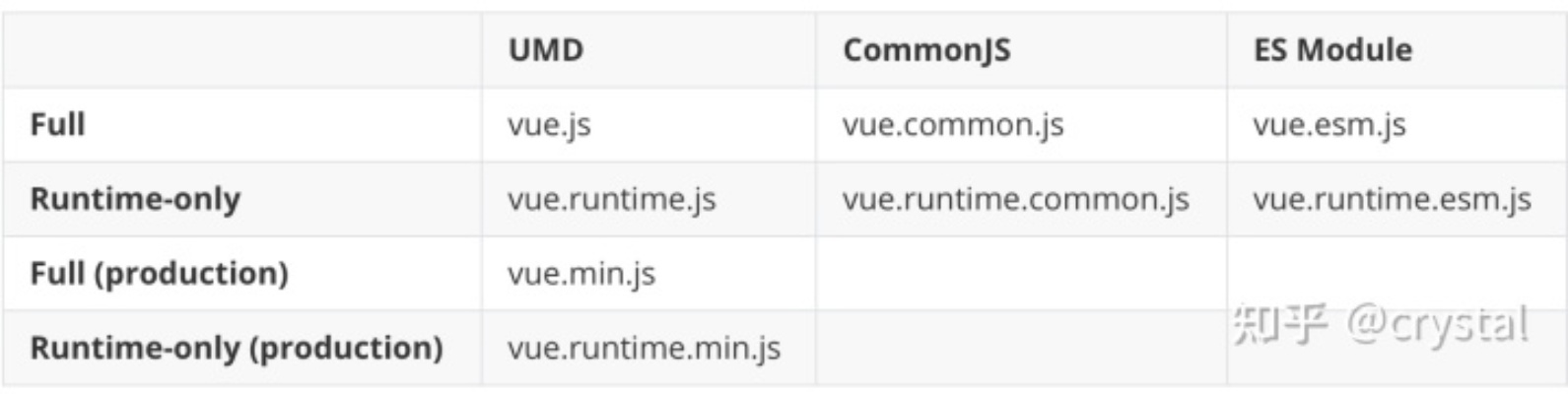Click the vue.runtime.common.js cell
This screenshot has width=1568, height=394.
click(x=1016, y=199)
